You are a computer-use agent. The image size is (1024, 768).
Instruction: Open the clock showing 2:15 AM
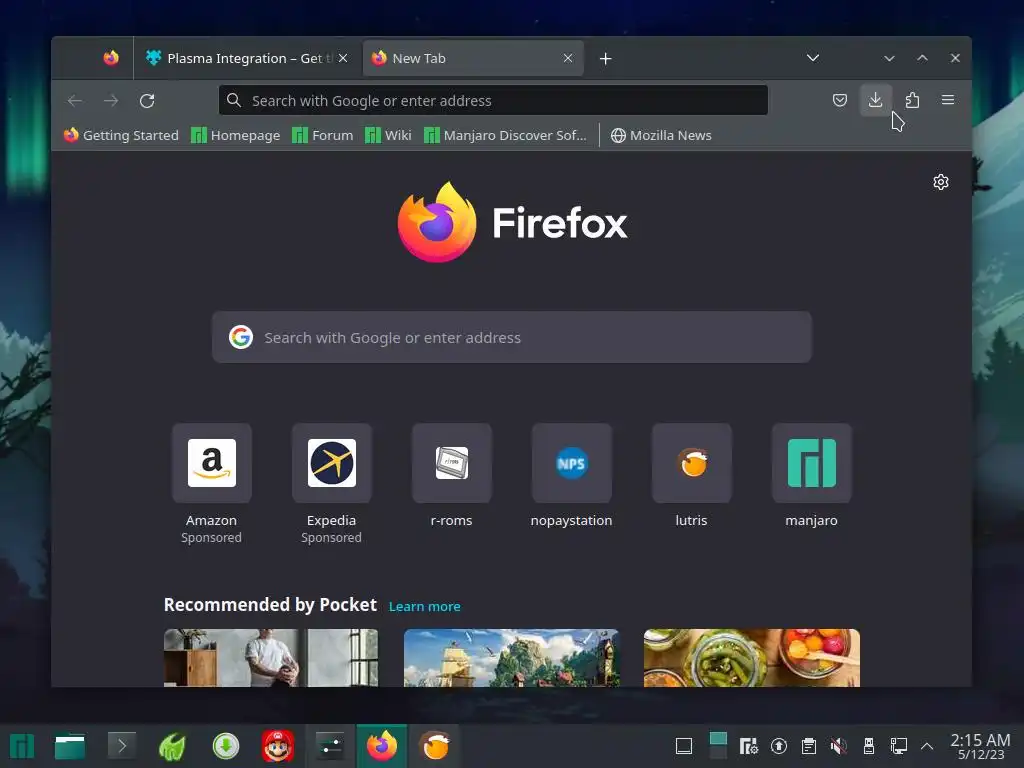click(x=980, y=746)
